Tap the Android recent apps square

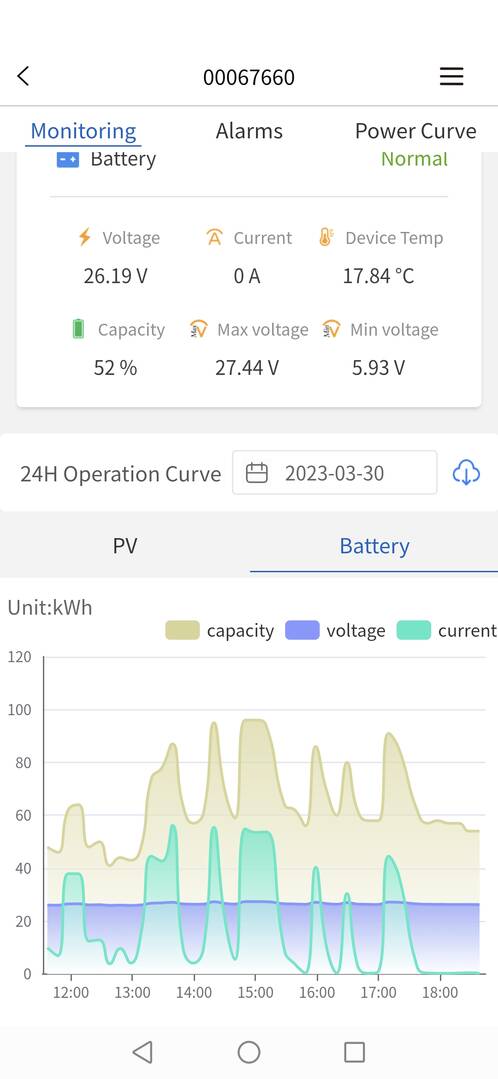pyautogui.click(x=354, y=1051)
